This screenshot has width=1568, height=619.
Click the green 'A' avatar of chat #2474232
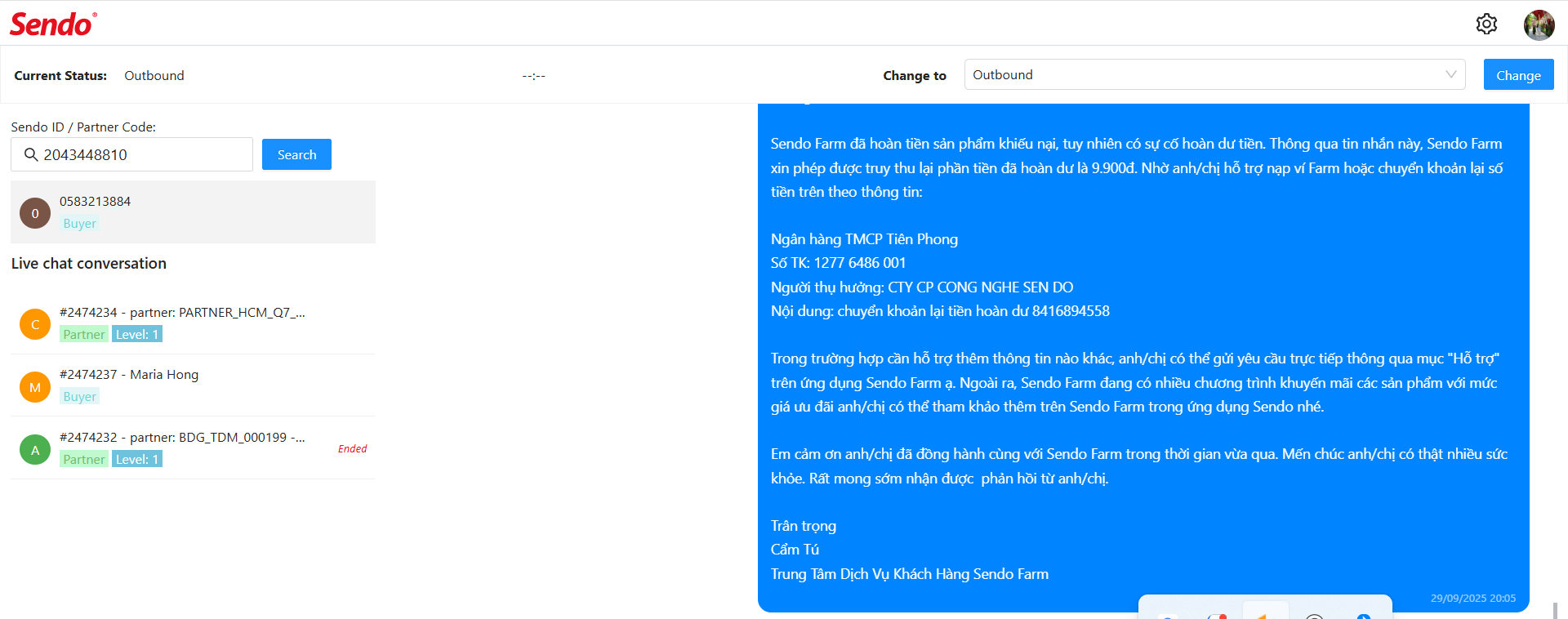tap(35, 449)
